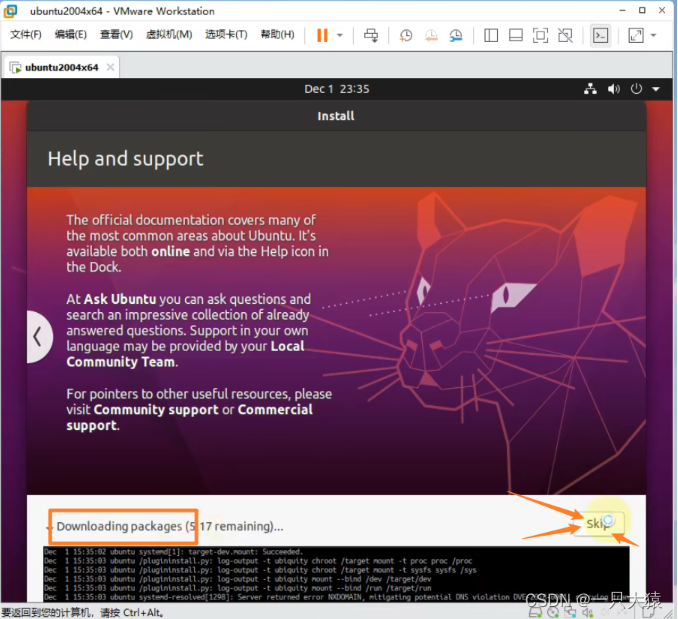678x619 pixels.
Task: Click the Ubuntu power icon
Action: pyautogui.click(x=636, y=89)
